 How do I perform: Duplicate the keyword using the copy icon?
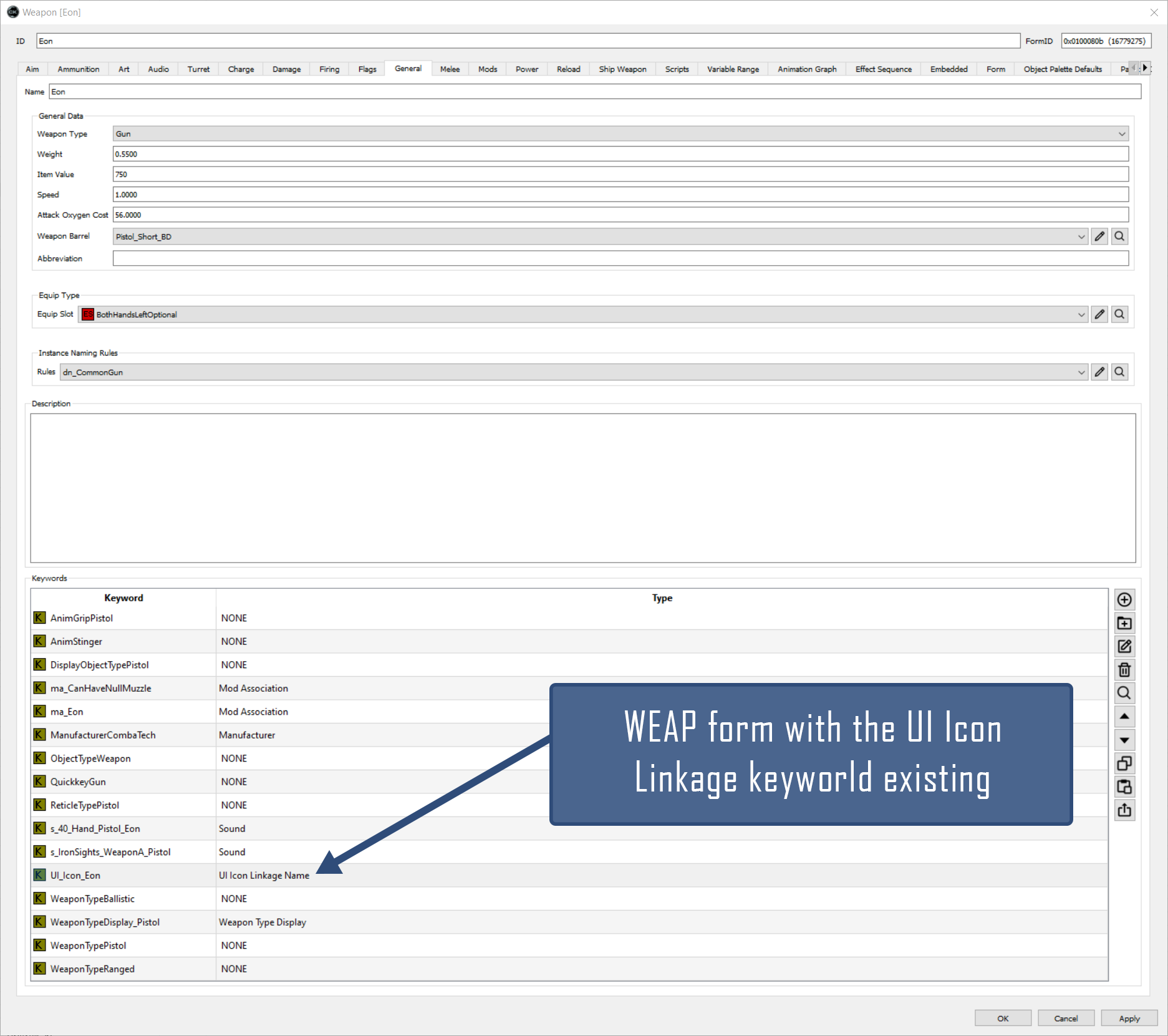(1124, 763)
